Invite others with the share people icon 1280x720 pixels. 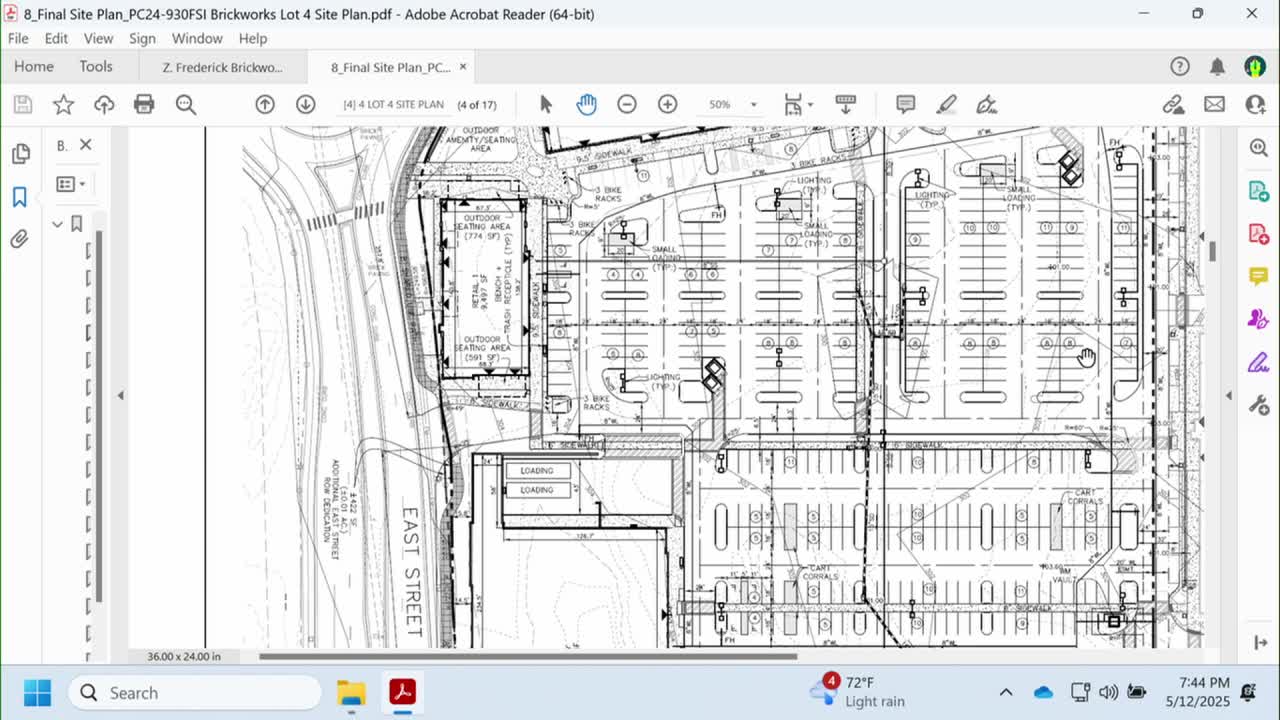tap(1255, 104)
